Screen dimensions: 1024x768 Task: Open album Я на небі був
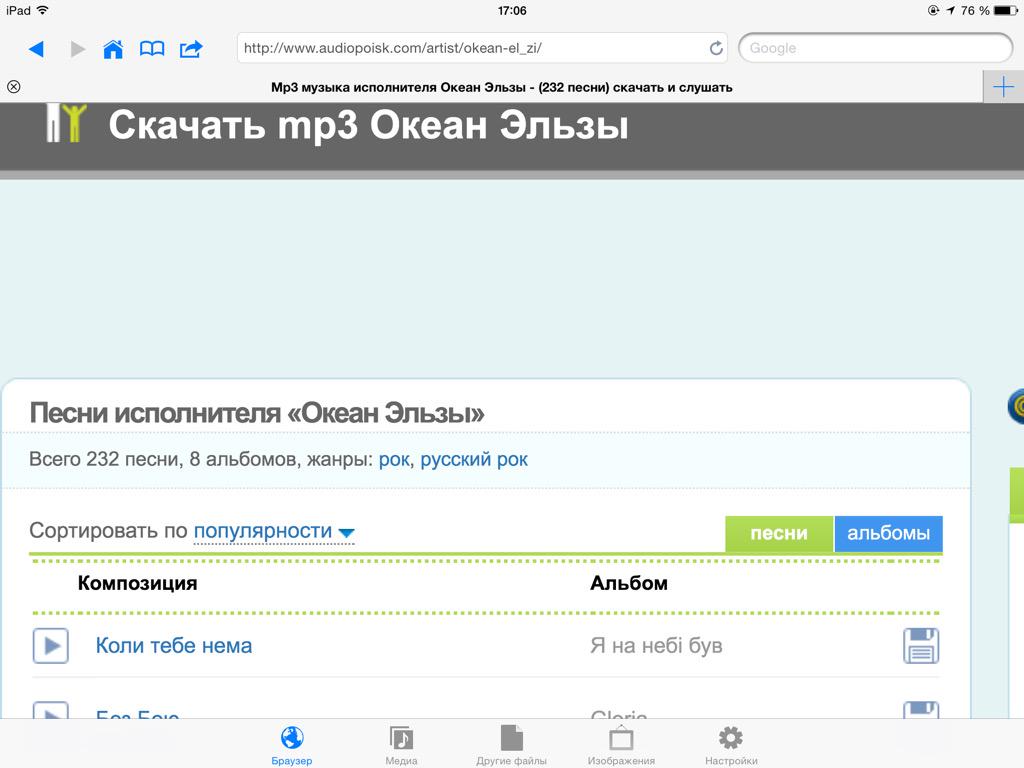click(656, 646)
